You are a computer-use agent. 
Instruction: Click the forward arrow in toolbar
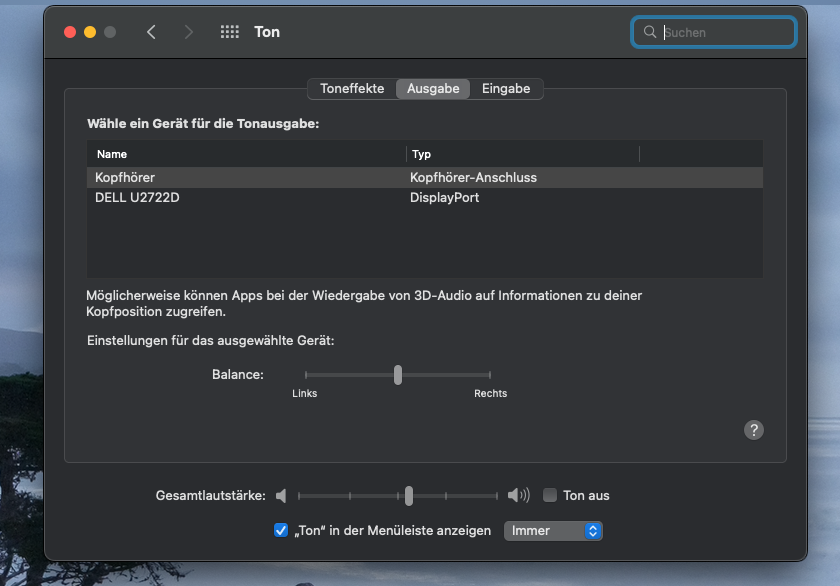click(189, 32)
